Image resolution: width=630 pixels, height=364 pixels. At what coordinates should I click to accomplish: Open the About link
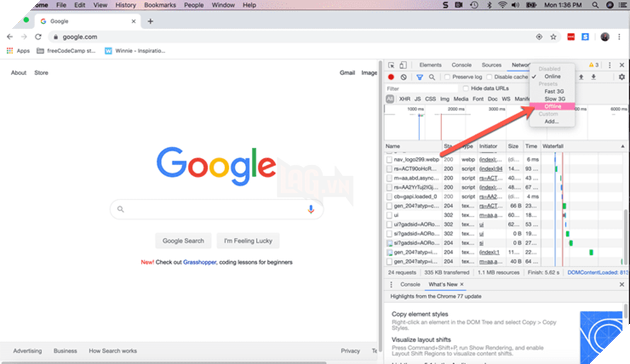pyautogui.click(x=18, y=73)
